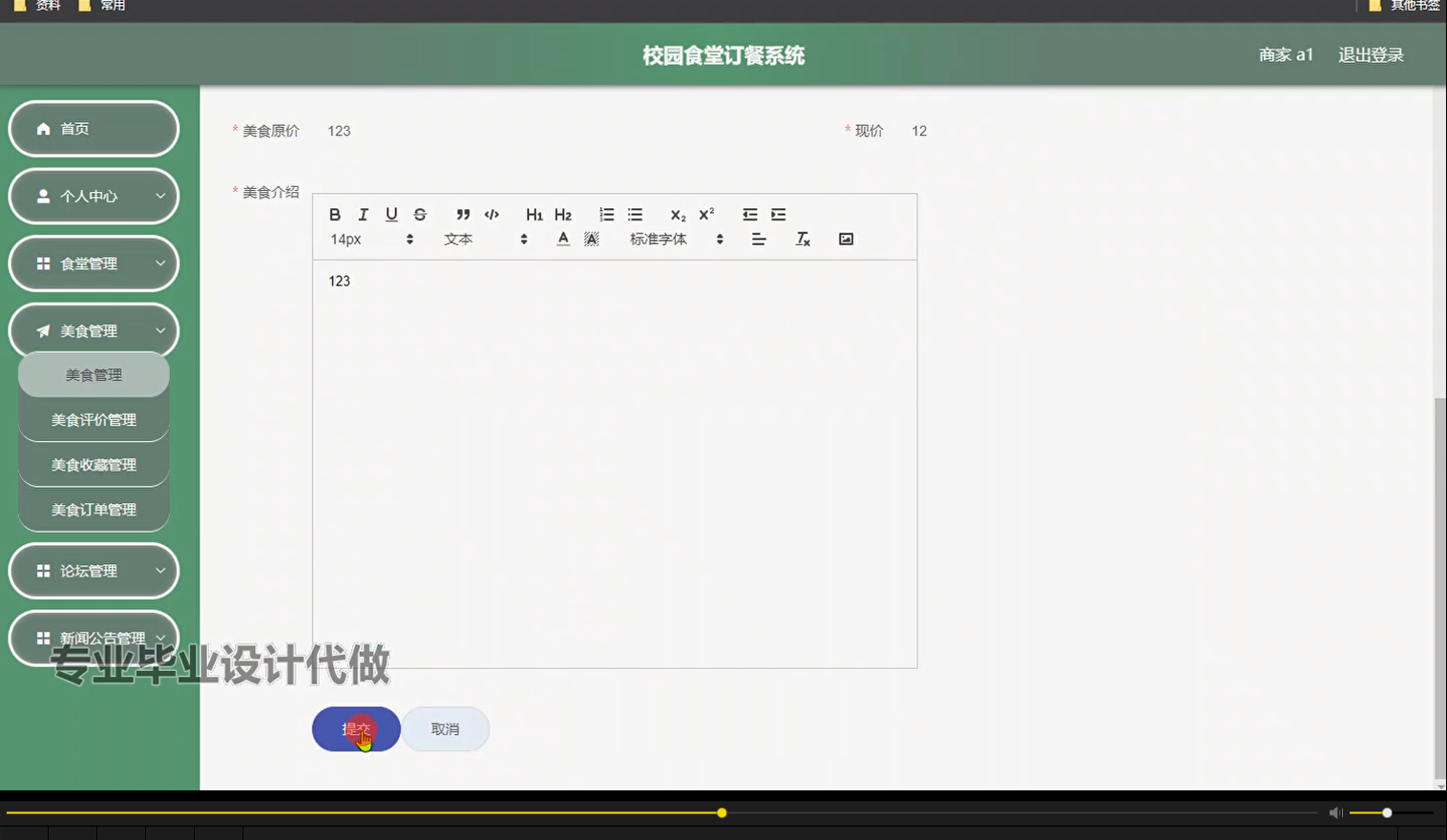Apply bold formatting in the editor
Image resolution: width=1447 pixels, height=840 pixels.
tap(335, 214)
